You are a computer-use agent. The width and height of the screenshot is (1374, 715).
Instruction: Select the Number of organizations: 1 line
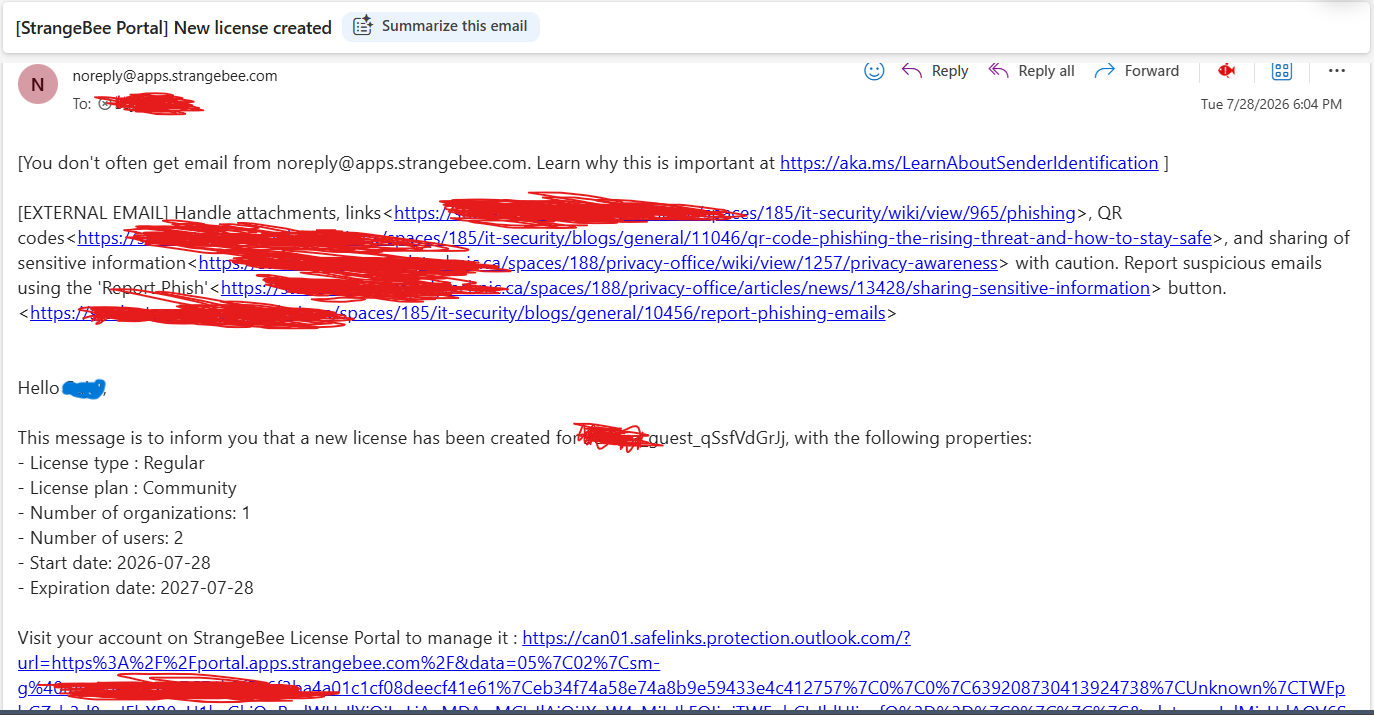click(x=134, y=513)
